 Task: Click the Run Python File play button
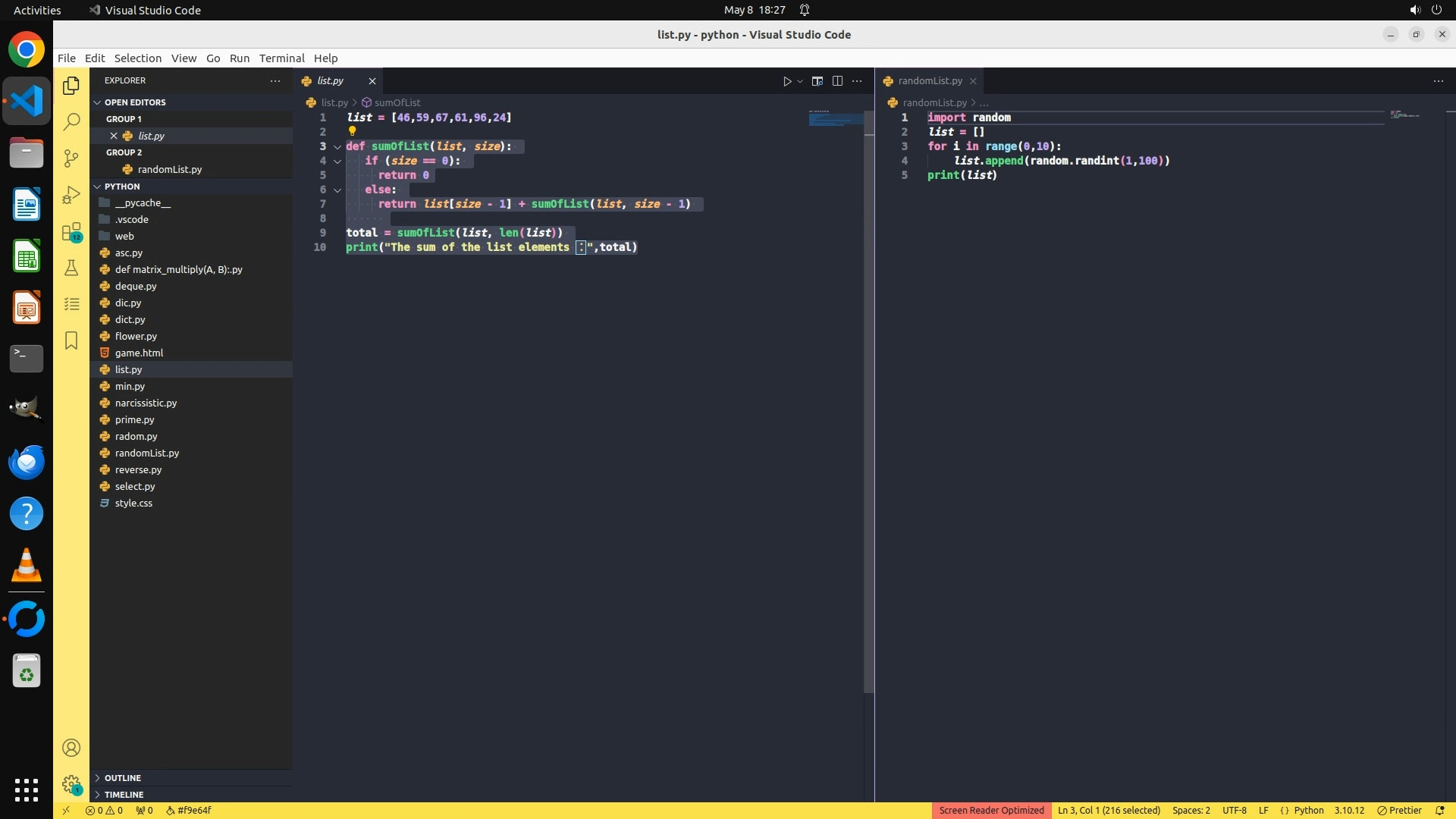coord(787,81)
